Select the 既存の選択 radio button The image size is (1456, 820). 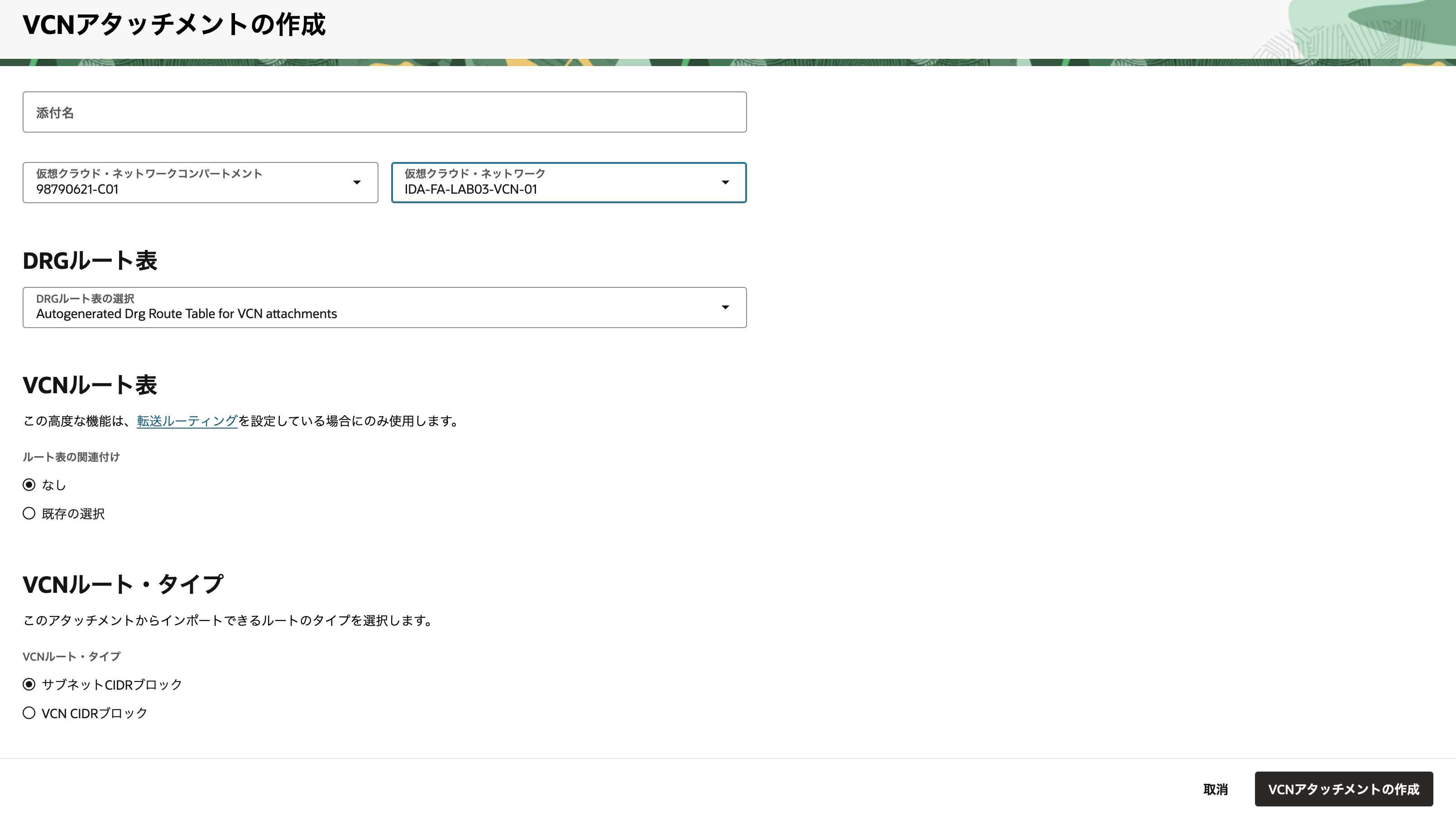[29, 513]
